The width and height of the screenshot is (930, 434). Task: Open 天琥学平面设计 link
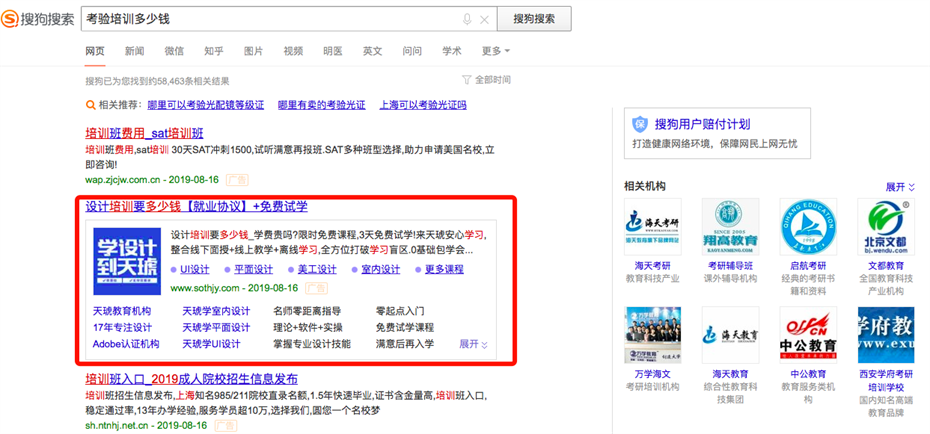pyautogui.click(x=216, y=327)
